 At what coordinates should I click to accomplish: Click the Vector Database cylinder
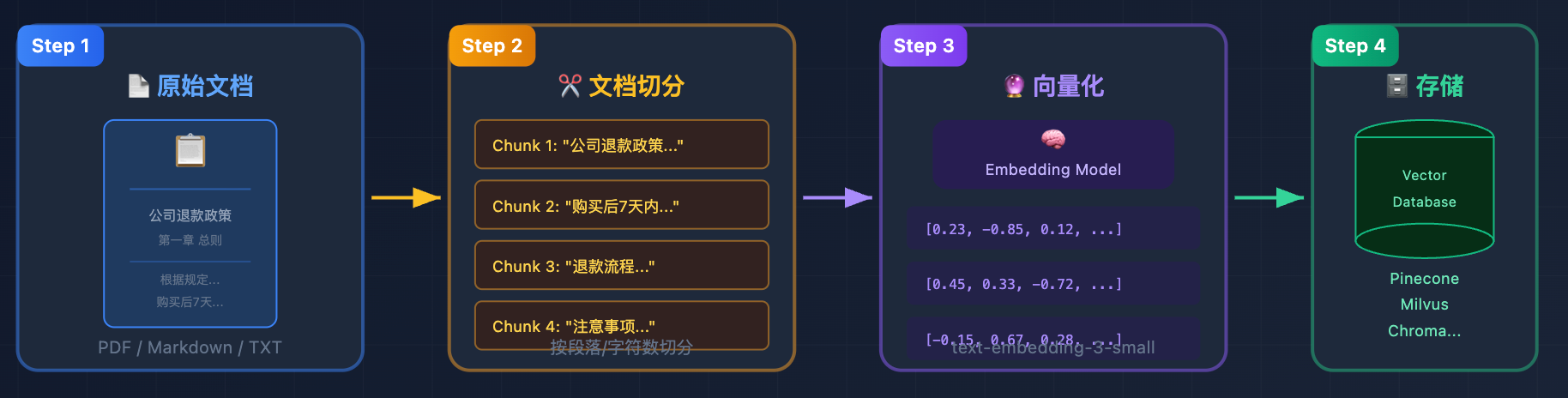[x=1424, y=190]
